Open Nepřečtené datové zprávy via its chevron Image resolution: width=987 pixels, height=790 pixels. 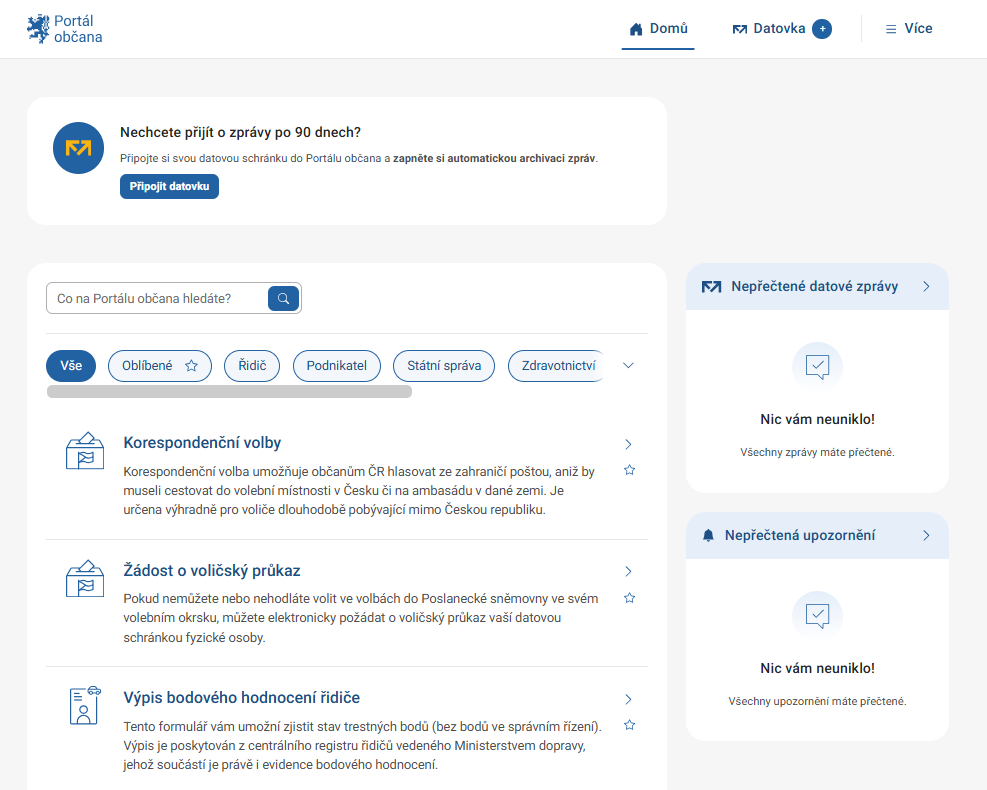point(926,287)
